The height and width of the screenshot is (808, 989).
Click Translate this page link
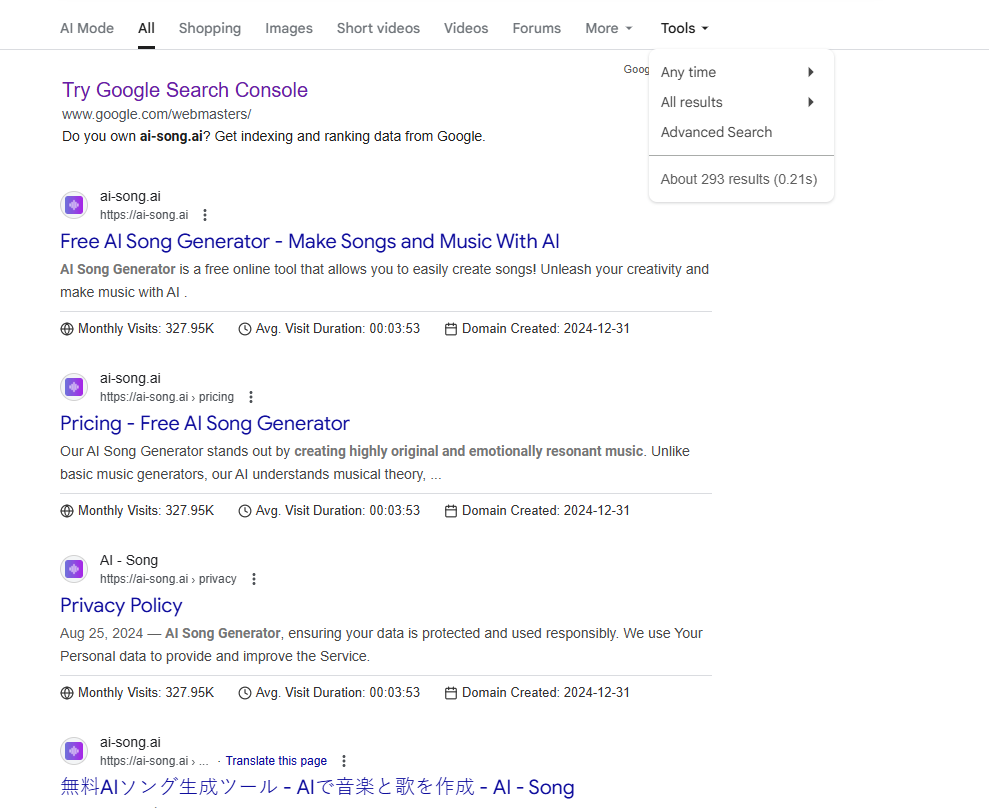click(276, 761)
